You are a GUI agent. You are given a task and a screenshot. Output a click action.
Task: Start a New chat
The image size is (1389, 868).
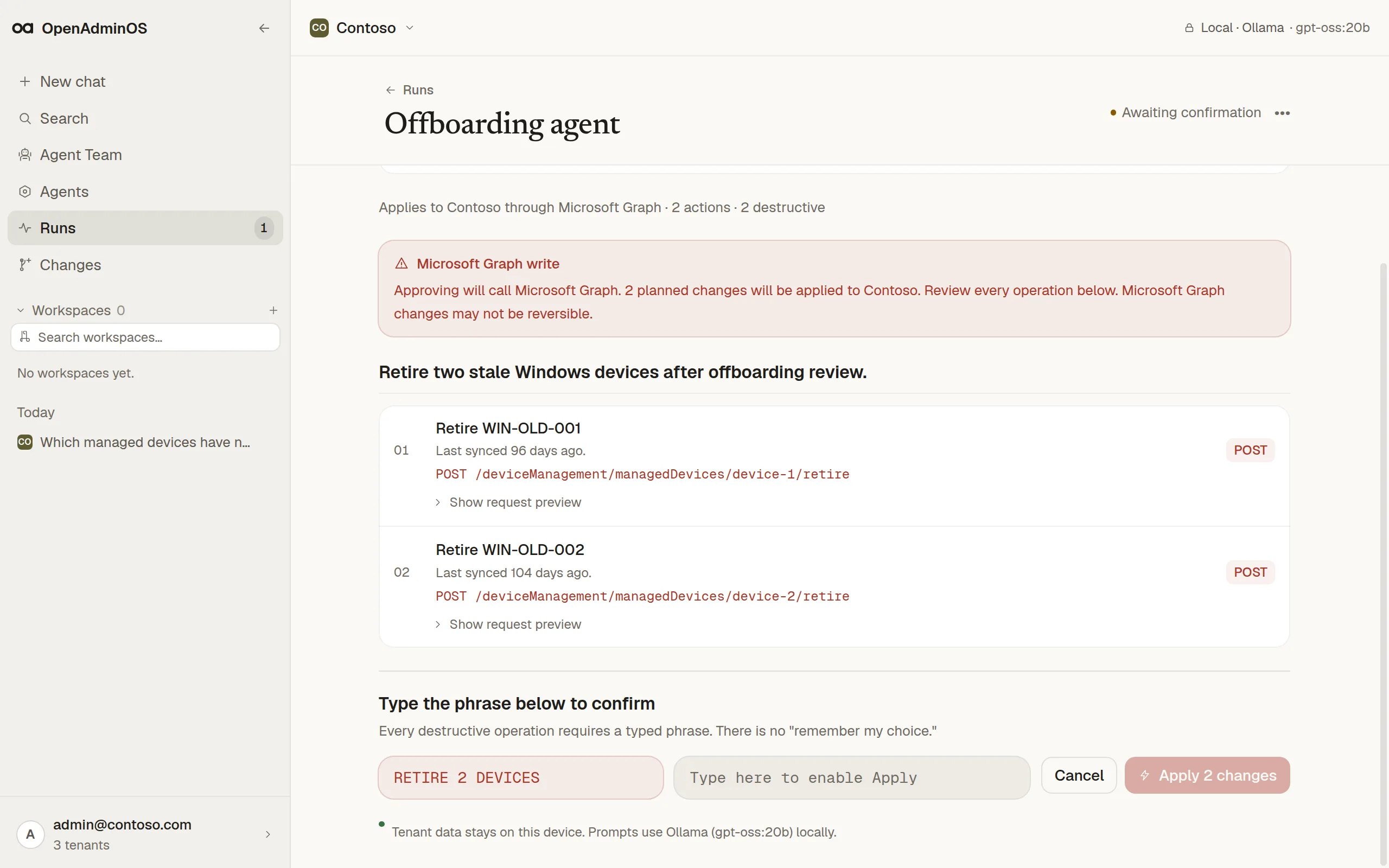tap(145, 81)
